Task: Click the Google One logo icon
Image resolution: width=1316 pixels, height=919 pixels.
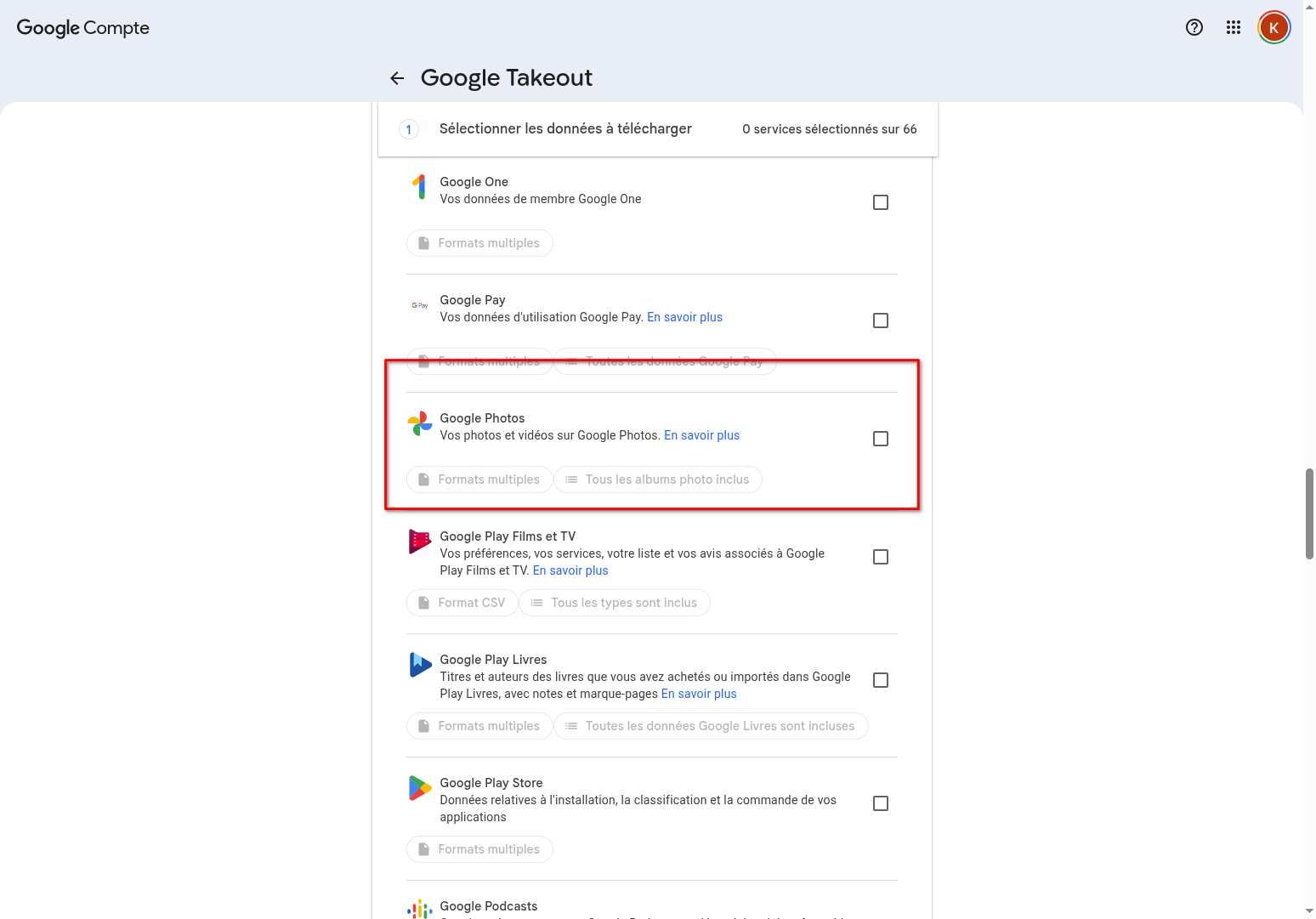Action: (420, 187)
